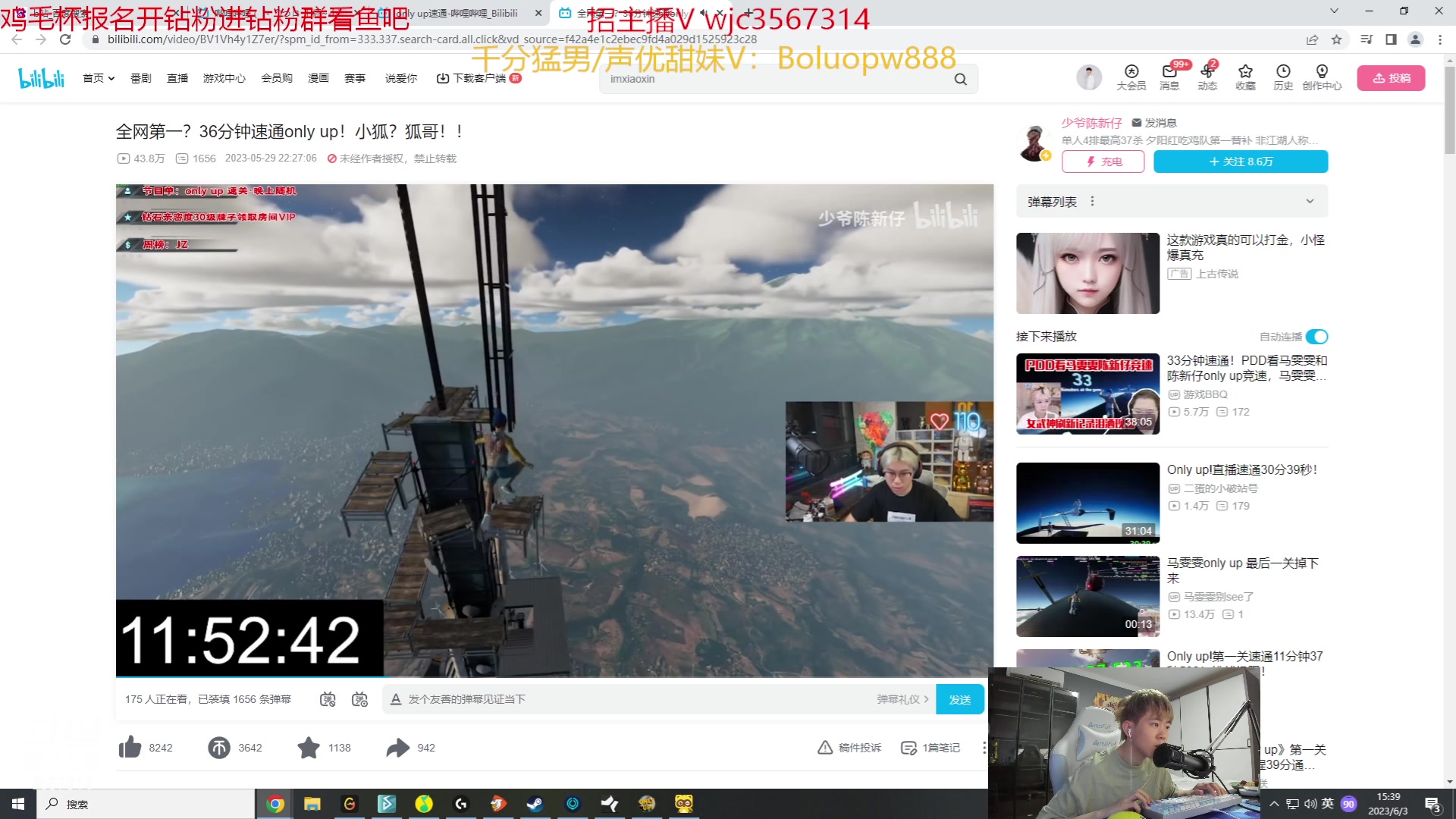Click the blue 关注 8.6万 follow button

pos(1241,162)
